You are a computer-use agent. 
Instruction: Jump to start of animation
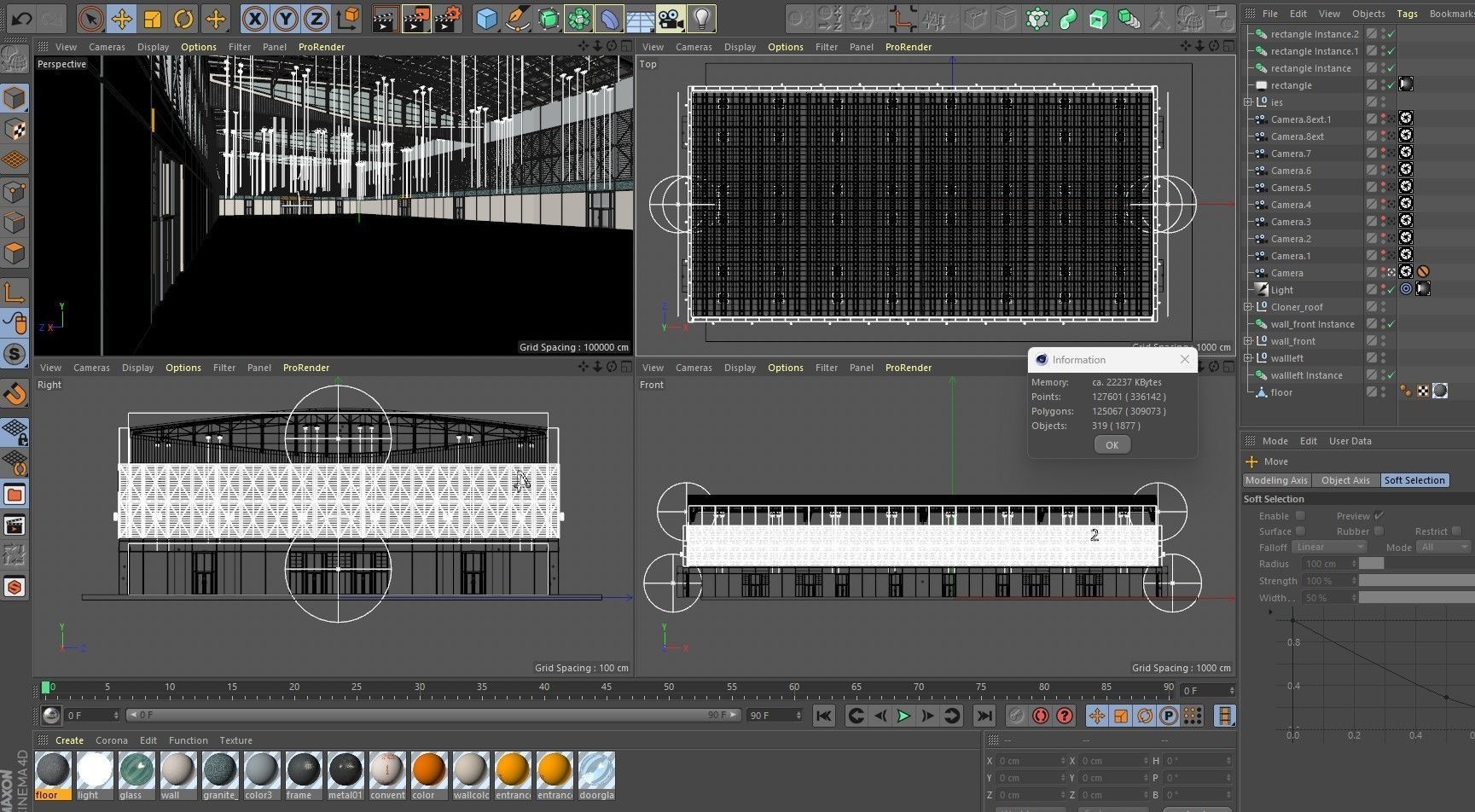point(823,716)
